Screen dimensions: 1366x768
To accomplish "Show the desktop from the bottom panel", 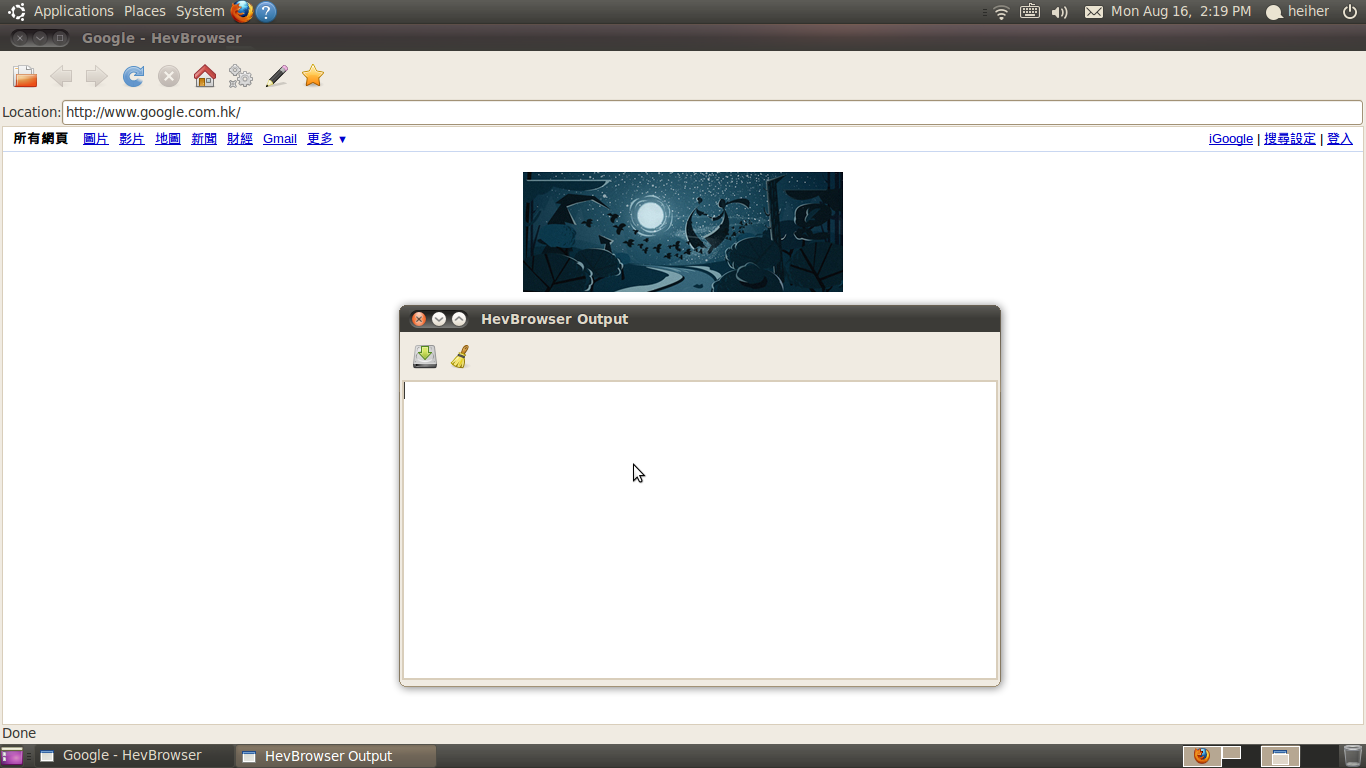I will point(12,756).
